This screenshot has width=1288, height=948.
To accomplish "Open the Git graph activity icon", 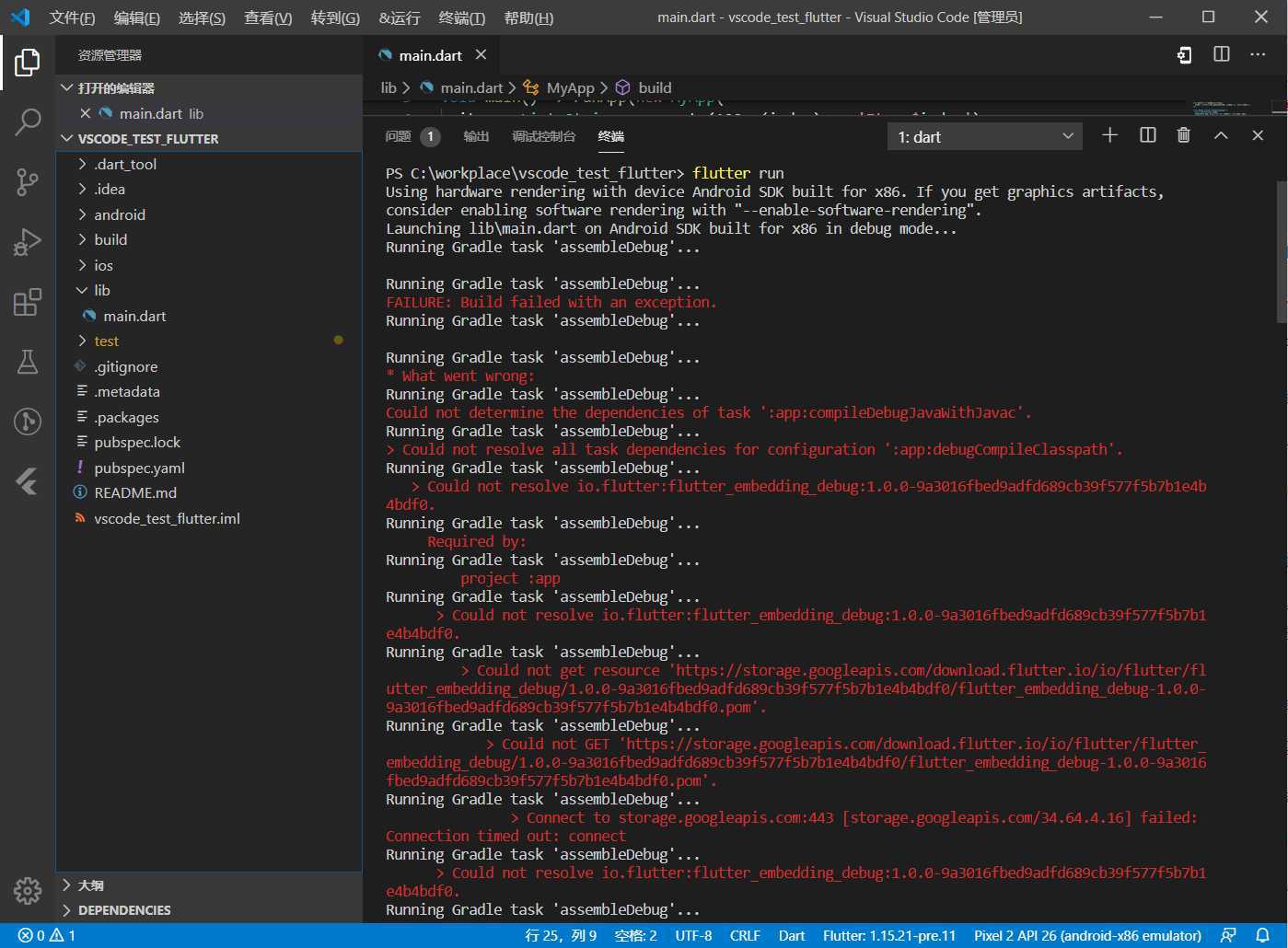I will pyautogui.click(x=28, y=422).
